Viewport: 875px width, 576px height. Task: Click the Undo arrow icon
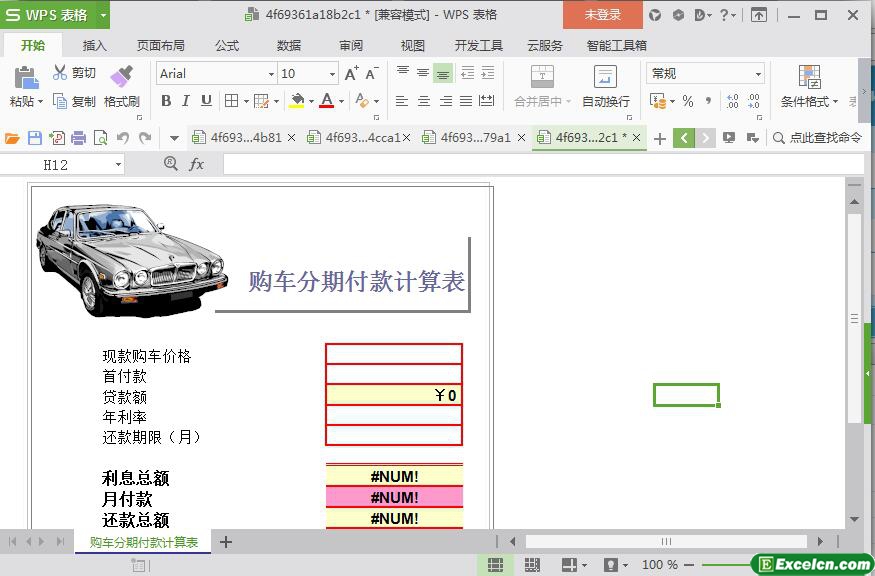coord(123,138)
